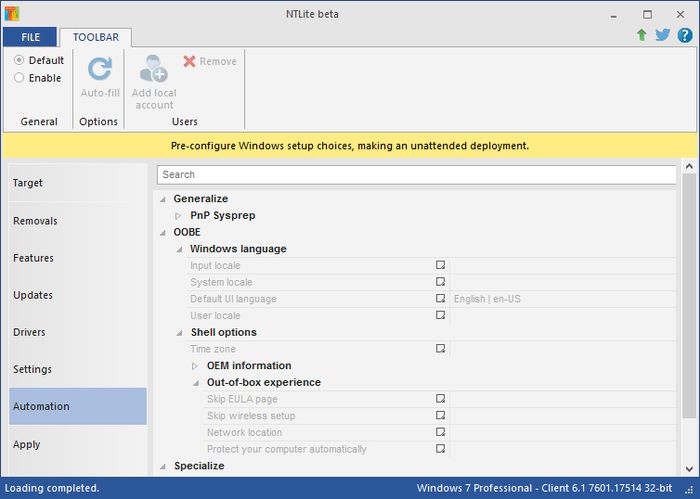The height and width of the screenshot is (499, 700).
Task: Click the red Remove user icon
Action: coord(190,61)
